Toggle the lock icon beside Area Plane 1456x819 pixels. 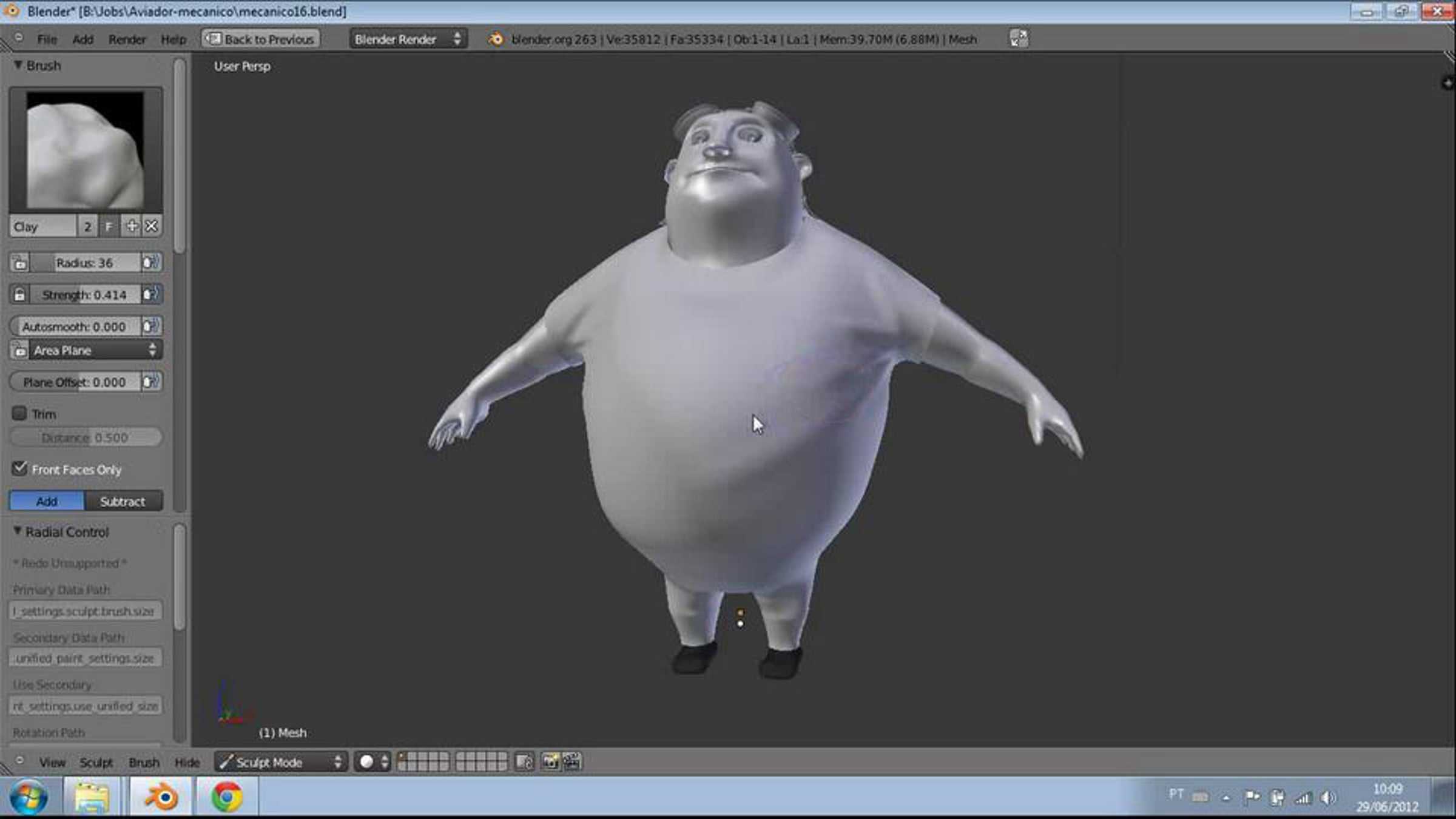[x=19, y=351]
